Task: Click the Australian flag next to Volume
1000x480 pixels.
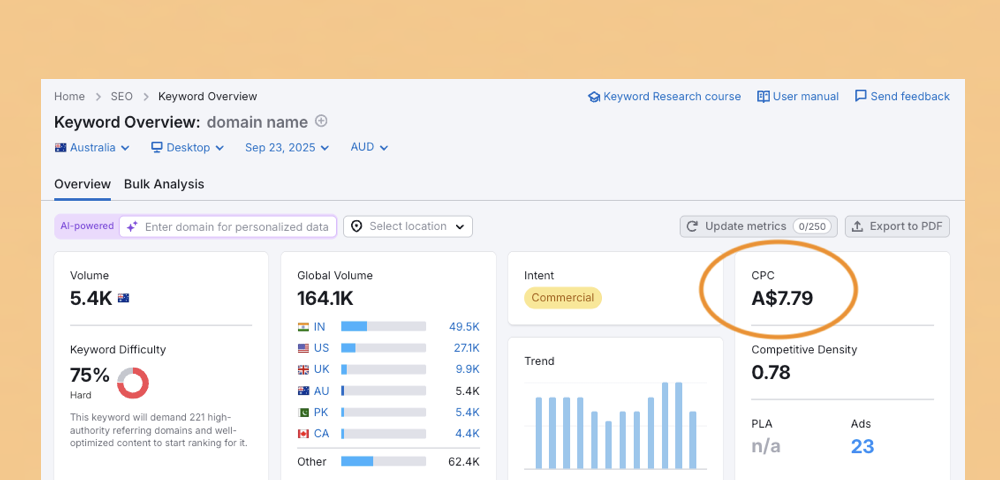Action: [124, 298]
